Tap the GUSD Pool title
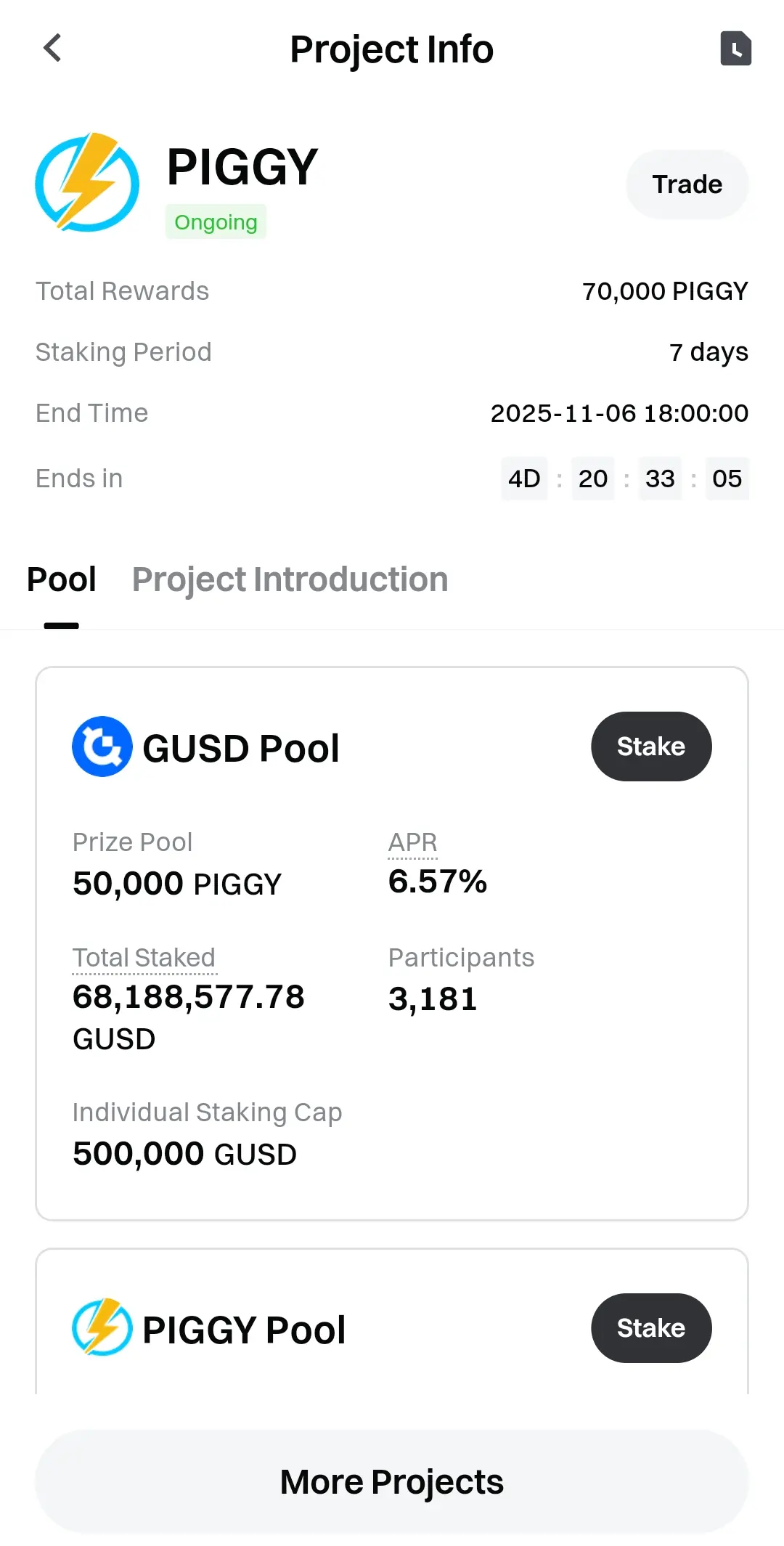This screenshot has width=784, height=1546. coord(241,748)
